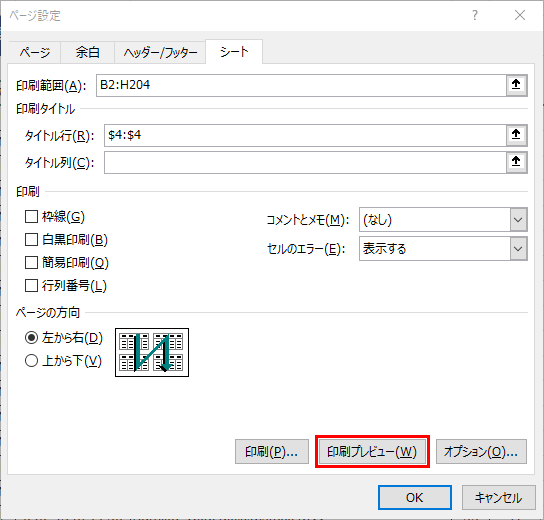Enable the 枠線(G) checkbox
The width and height of the screenshot is (544, 520).
click(x=31, y=217)
